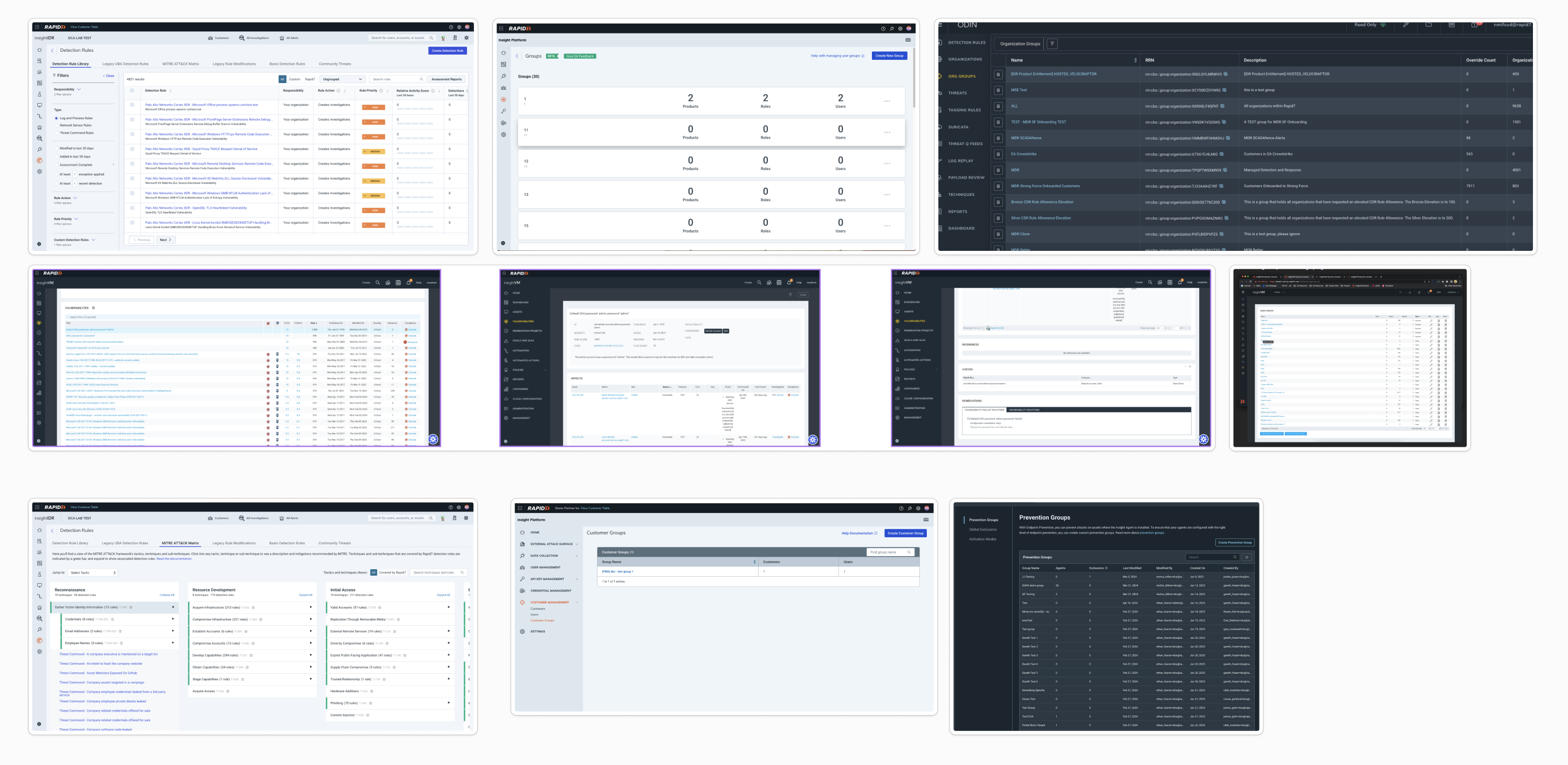Click info icon beside Gather Victim Identity Information

coord(131,607)
